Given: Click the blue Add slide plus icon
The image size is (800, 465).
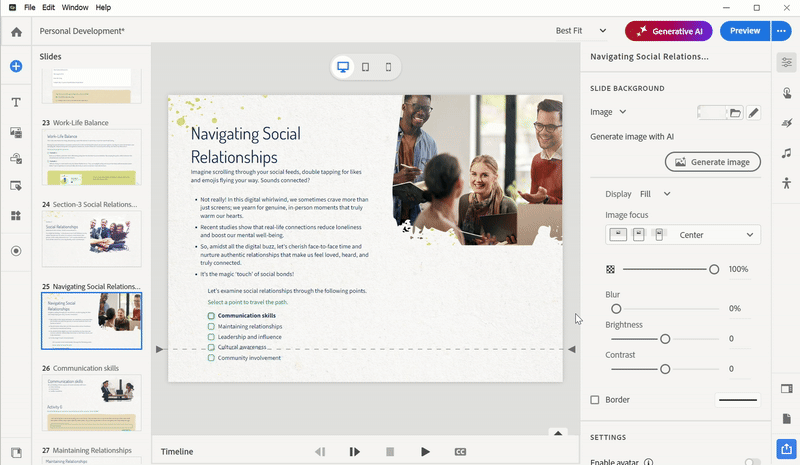Looking at the screenshot, I should 16,66.
